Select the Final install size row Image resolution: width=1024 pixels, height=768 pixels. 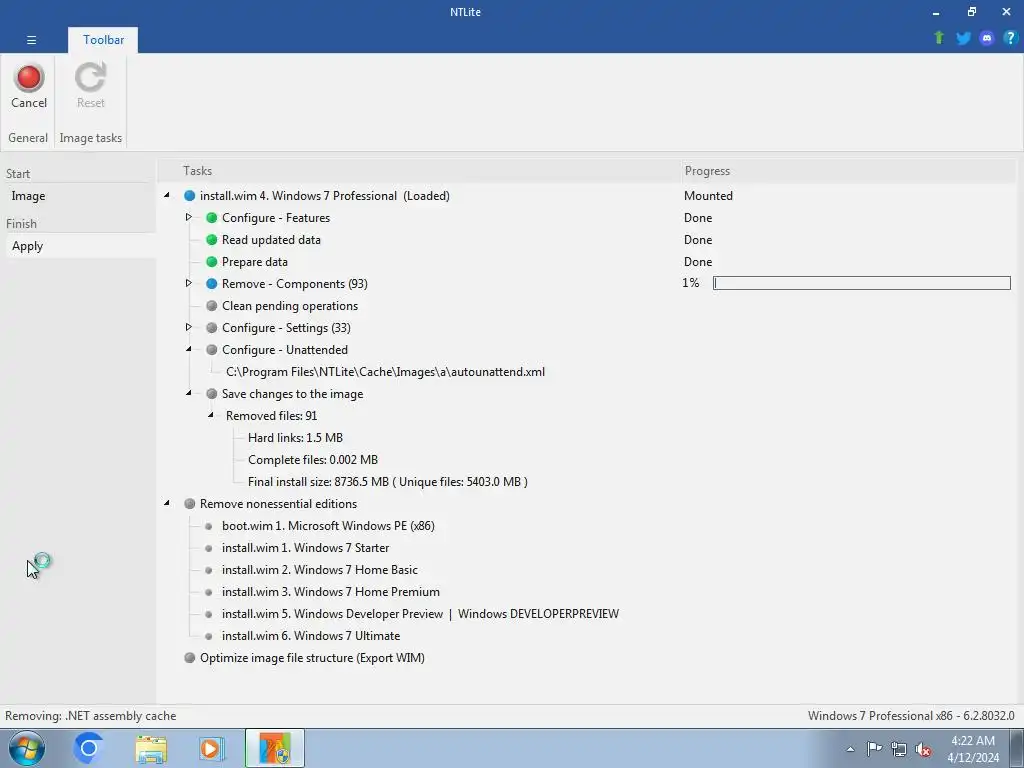pos(388,482)
